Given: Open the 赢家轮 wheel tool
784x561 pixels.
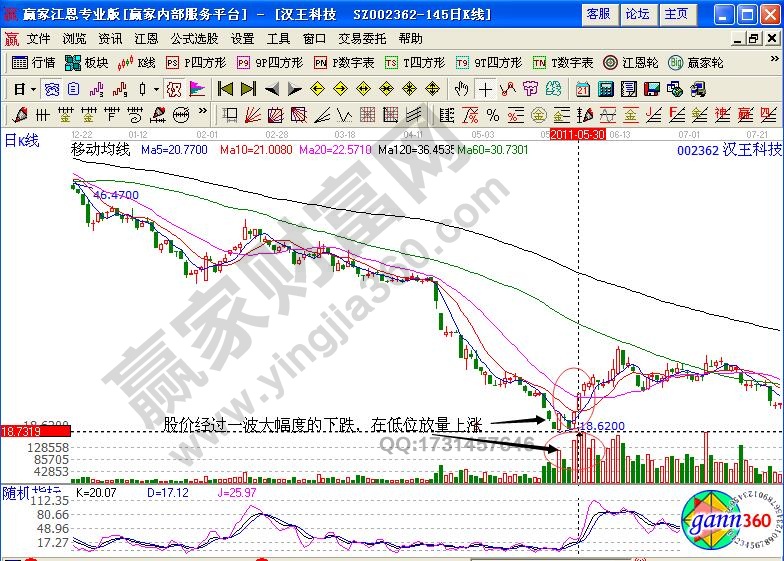Looking at the screenshot, I should tap(696, 62).
